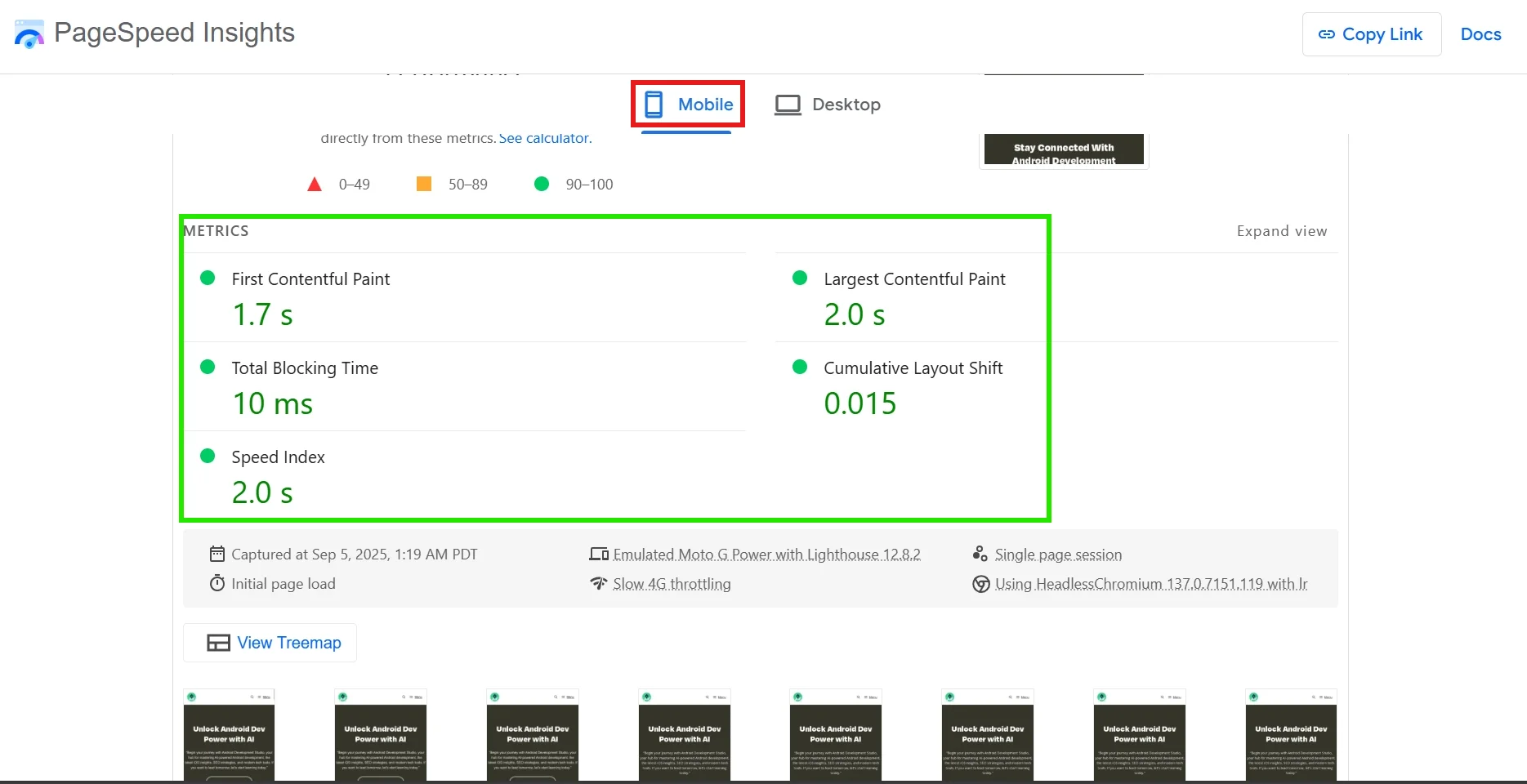Click the stopwatch icon beside Initial page load
The image size is (1527, 784).
(217, 584)
